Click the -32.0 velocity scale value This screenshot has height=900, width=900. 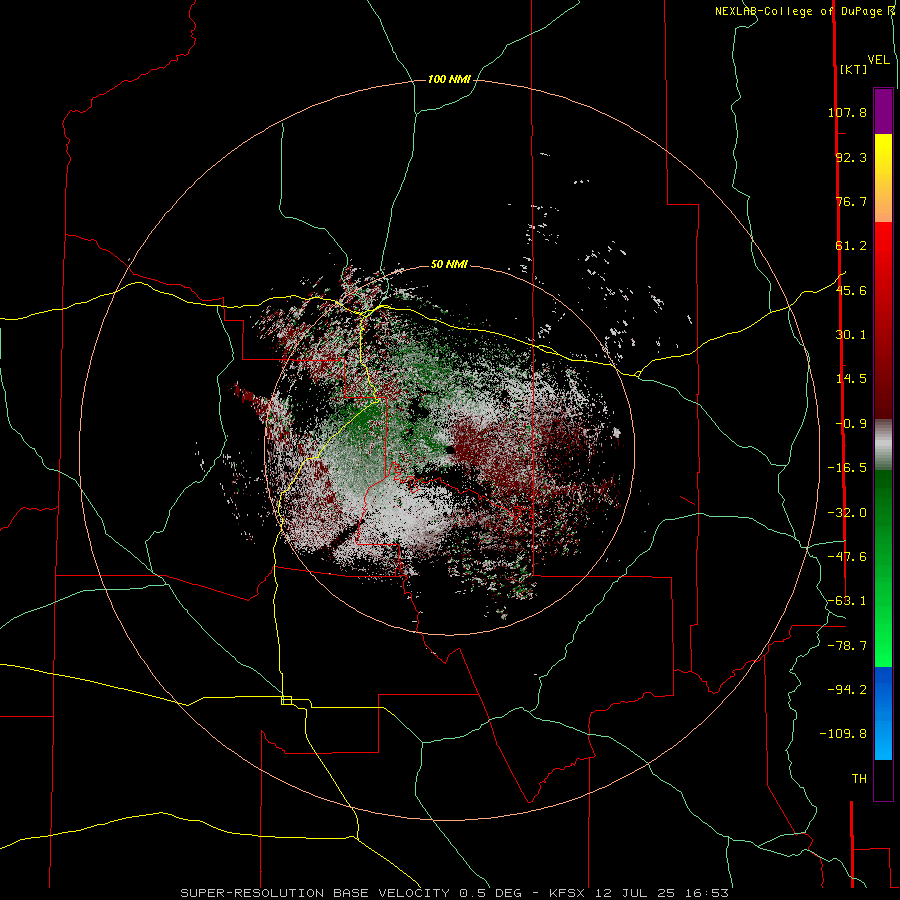847,513
